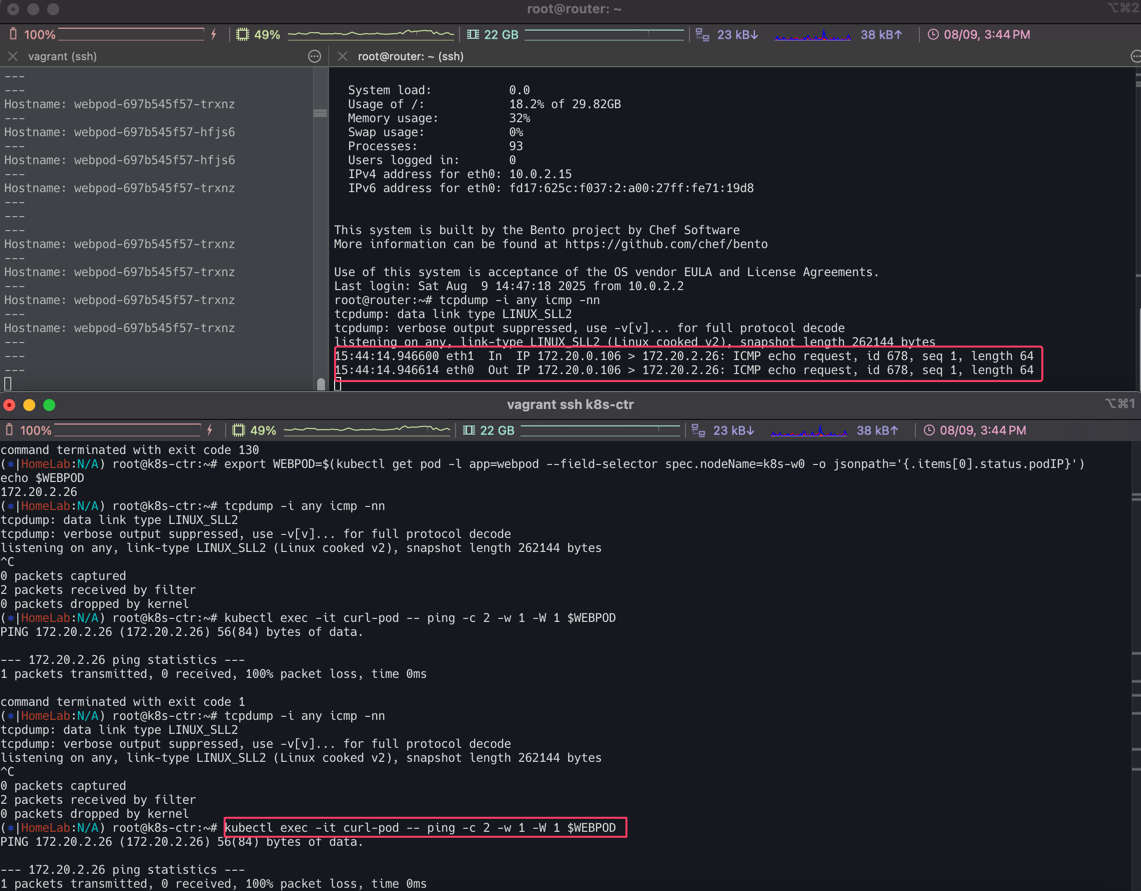Open the options menu for the root@router pane
Image resolution: width=1141 pixels, height=891 pixels.
click(1134, 57)
